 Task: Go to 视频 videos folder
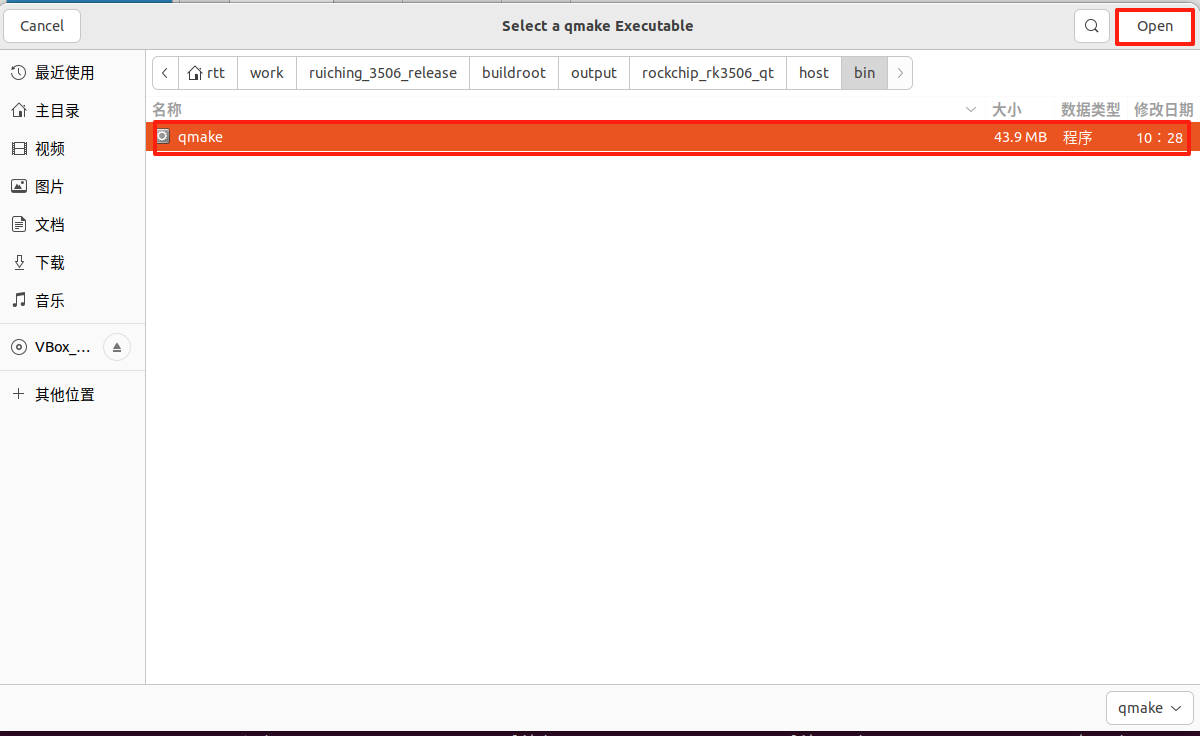pyautogui.click(x=50, y=149)
